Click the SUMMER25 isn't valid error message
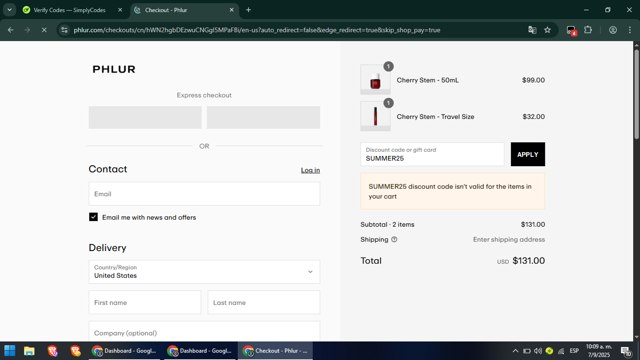 point(453,191)
